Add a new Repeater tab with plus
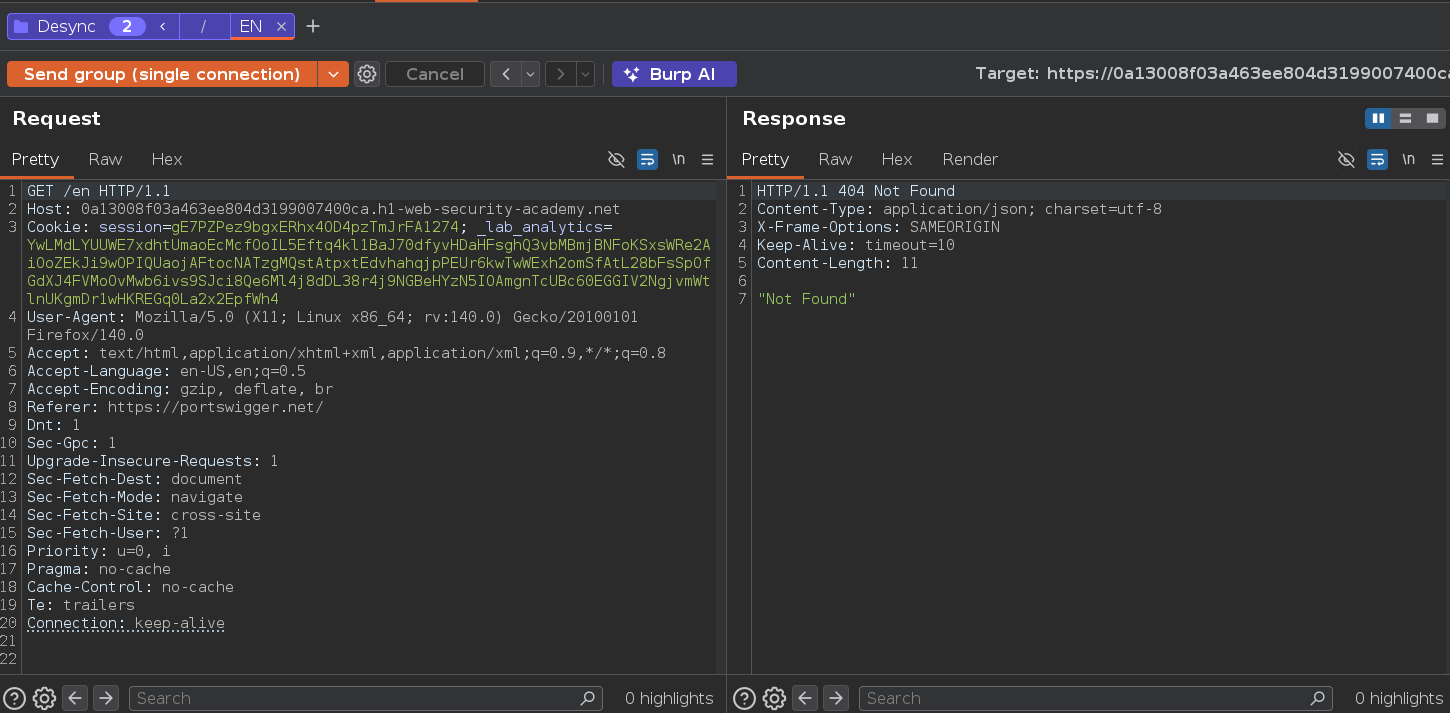Screen dimensions: 1450x713 (313, 27)
